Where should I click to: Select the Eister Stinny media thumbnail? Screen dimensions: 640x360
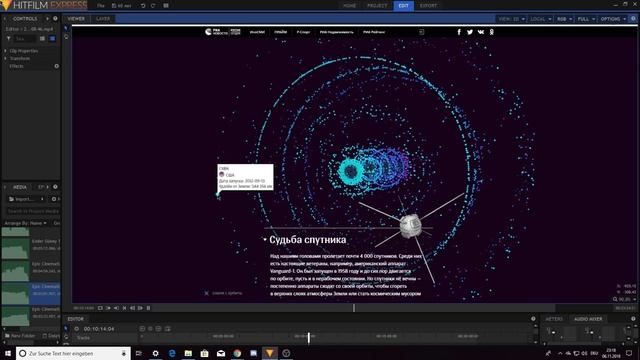[x=16, y=249]
